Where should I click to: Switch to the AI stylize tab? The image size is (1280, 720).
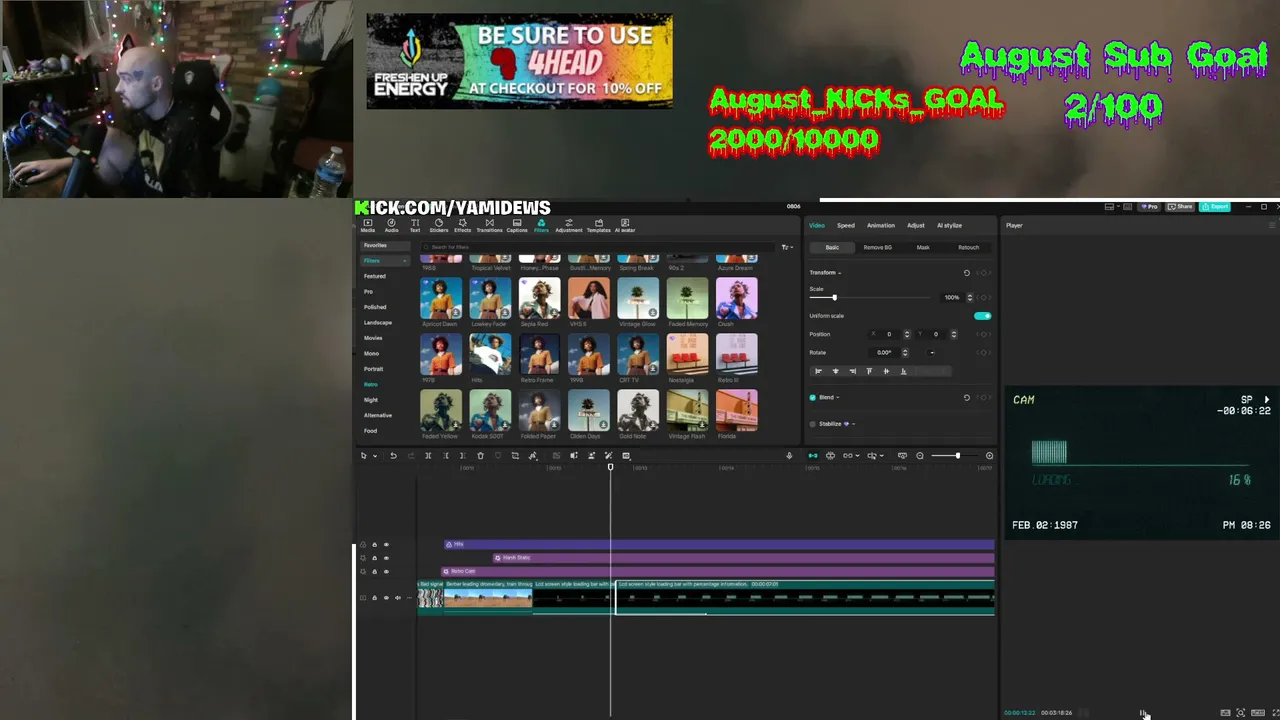[949, 226]
